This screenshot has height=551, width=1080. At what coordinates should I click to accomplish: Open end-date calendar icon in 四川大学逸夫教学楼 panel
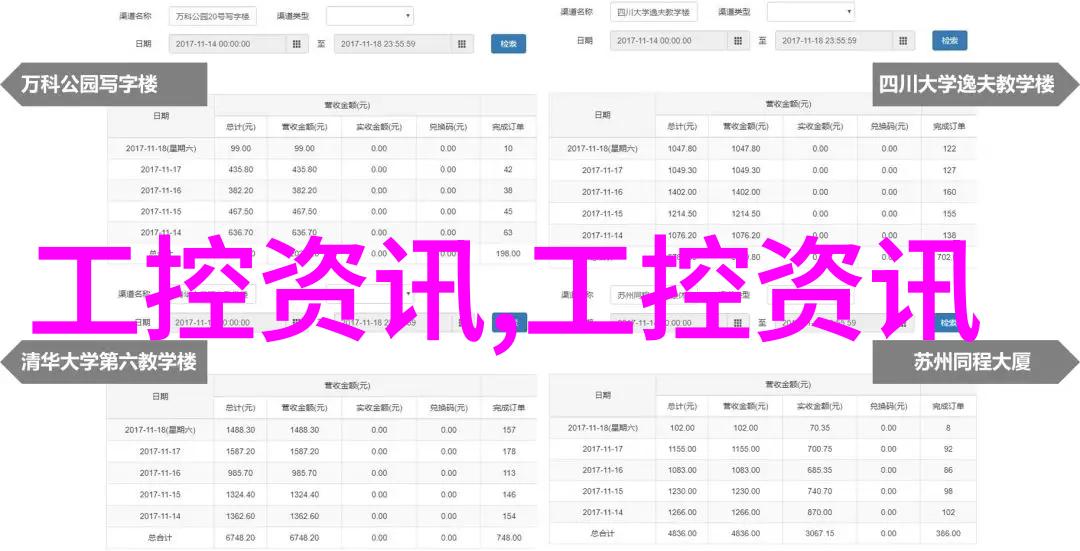click(903, 41)
